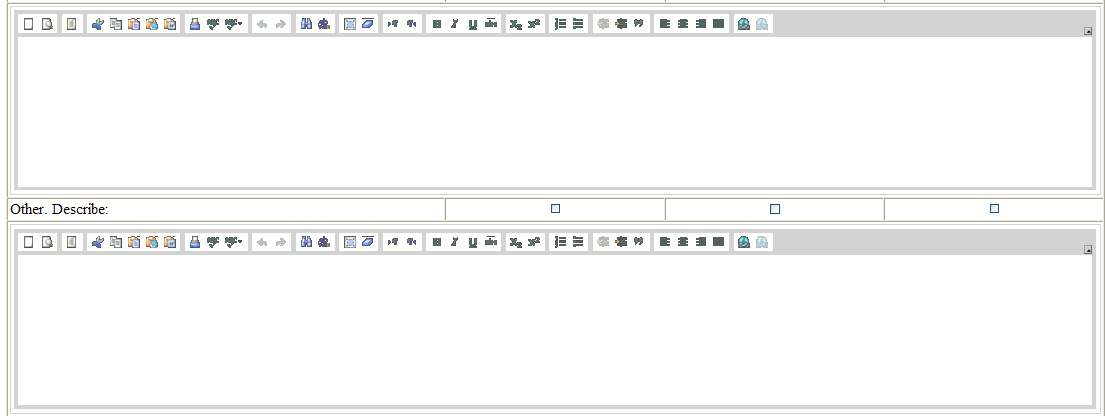This screenshot has height=416, width=1105.
Task: Align left in editor above Other. Describe
Action: tap(665, 24)
